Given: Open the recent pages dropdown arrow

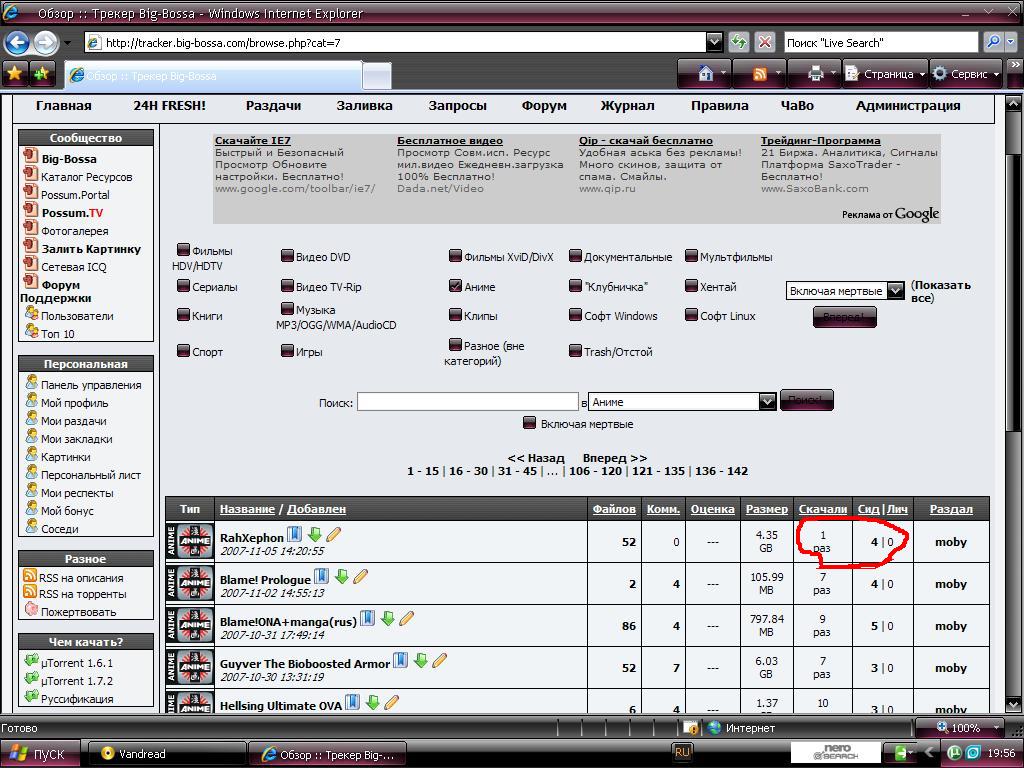Looking at the screenshot, I should tap(67, 43).
